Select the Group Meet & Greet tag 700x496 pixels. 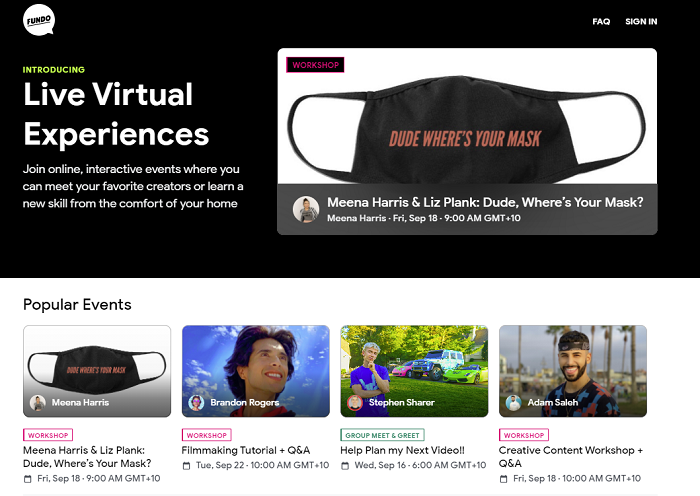pyautogui.click(x=382, y=435)
